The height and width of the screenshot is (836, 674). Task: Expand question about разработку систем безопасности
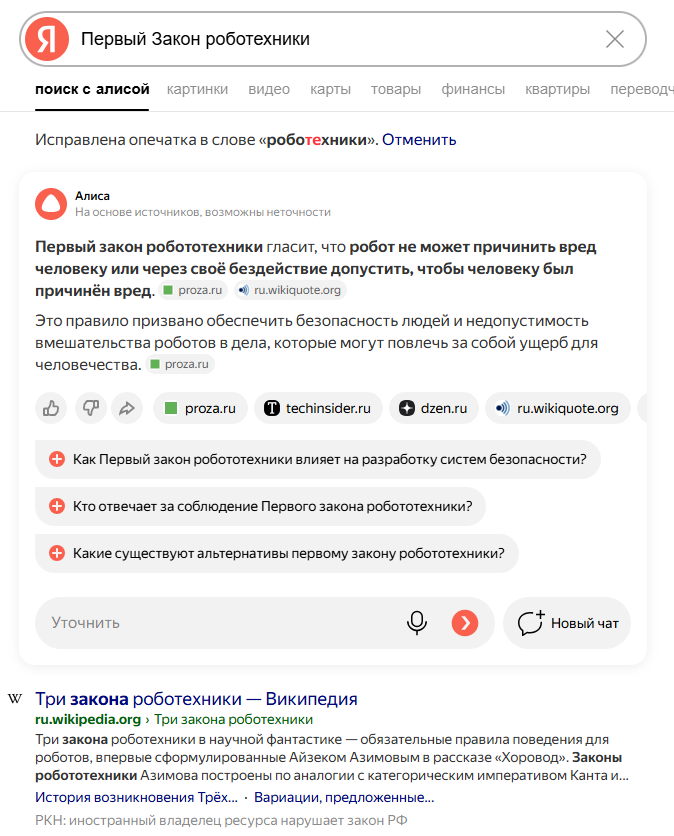[318, 460]
